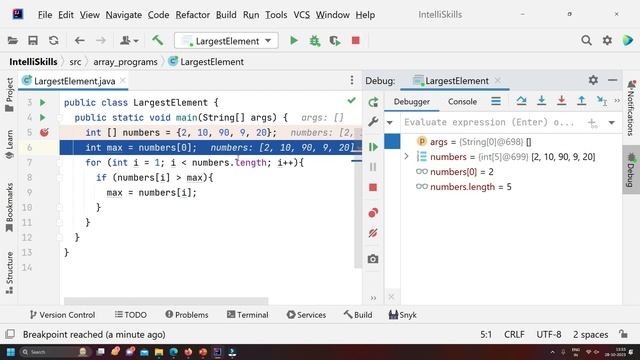Navigate Back with the left arrow icon
This screenshot has width=640, height=360.
click(x=80, y=40)
